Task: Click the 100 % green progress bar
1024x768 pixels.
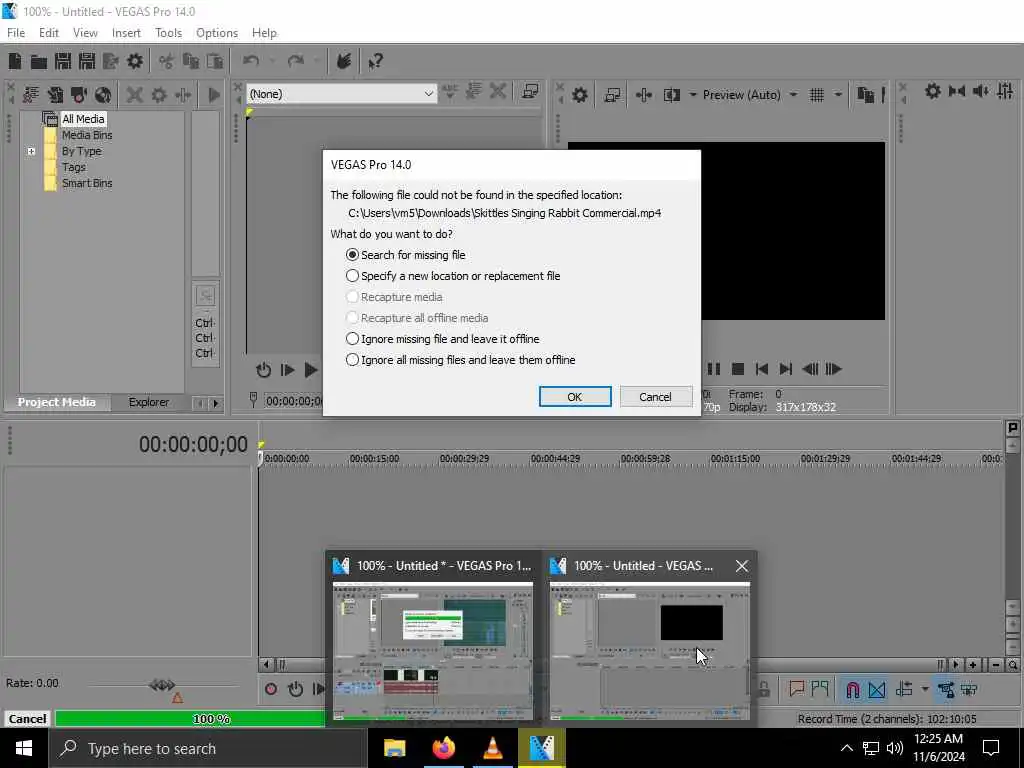Action: (190, 718)
